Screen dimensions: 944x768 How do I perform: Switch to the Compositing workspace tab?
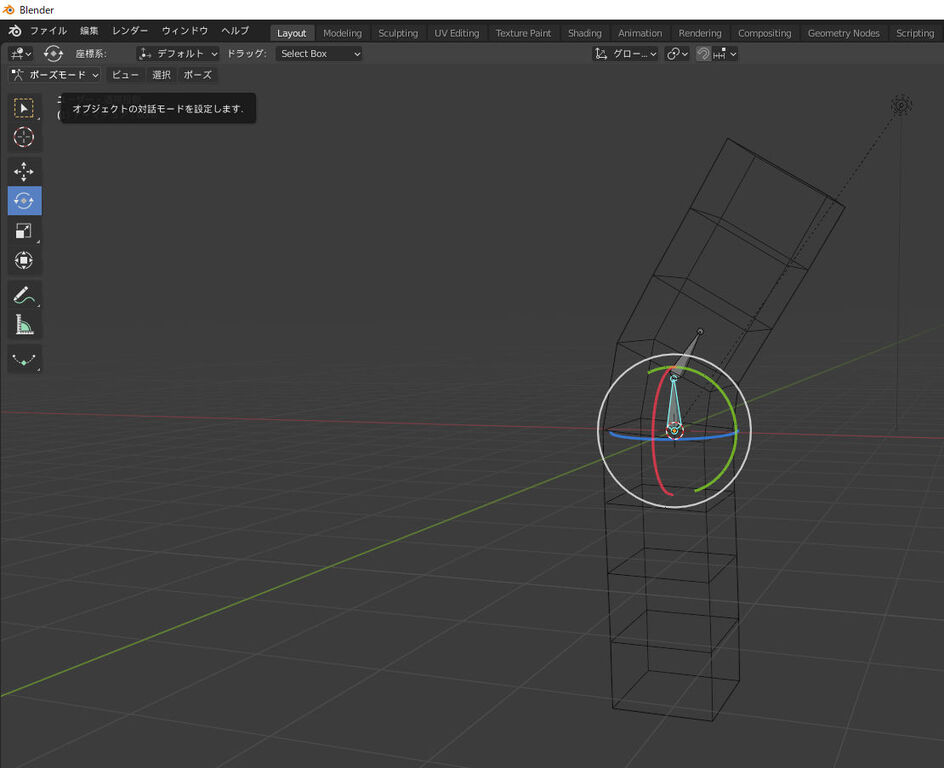pyautogui.click(x=765, y=33)
